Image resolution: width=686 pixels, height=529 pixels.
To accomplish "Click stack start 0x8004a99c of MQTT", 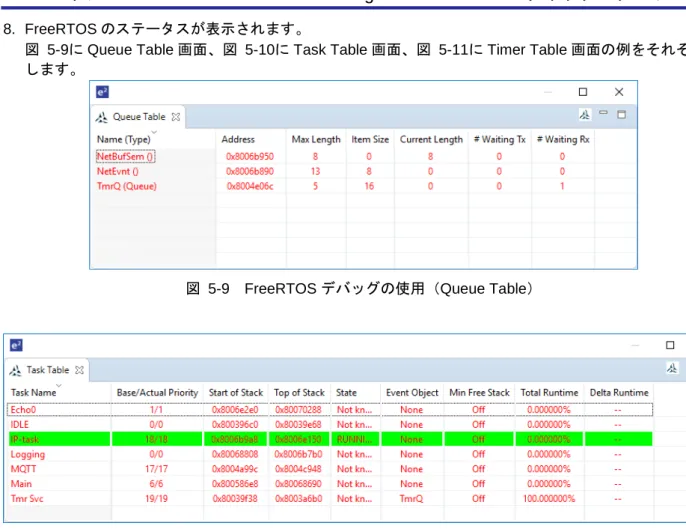I will click(x=235, y=469).
